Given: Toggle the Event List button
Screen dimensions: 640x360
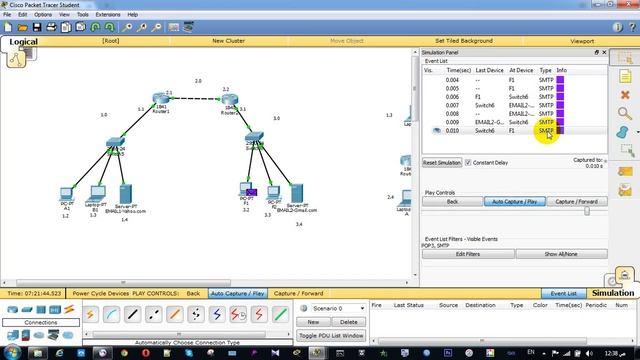Looking at the screenshot, I should [563, 293].
